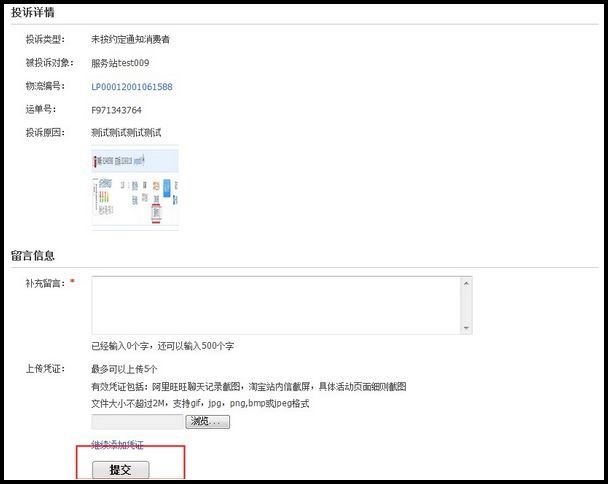Focus the 补充留言 message text area
608x484 pixels.
[x=275, y=306]
